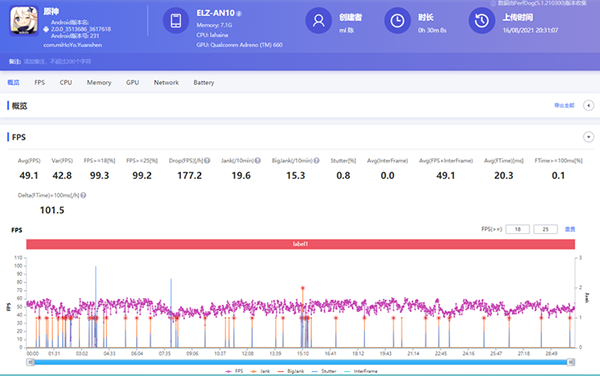Click left handle of timeline range slider
The height and width of the screenshot is (376, 600).
(30, 362)
